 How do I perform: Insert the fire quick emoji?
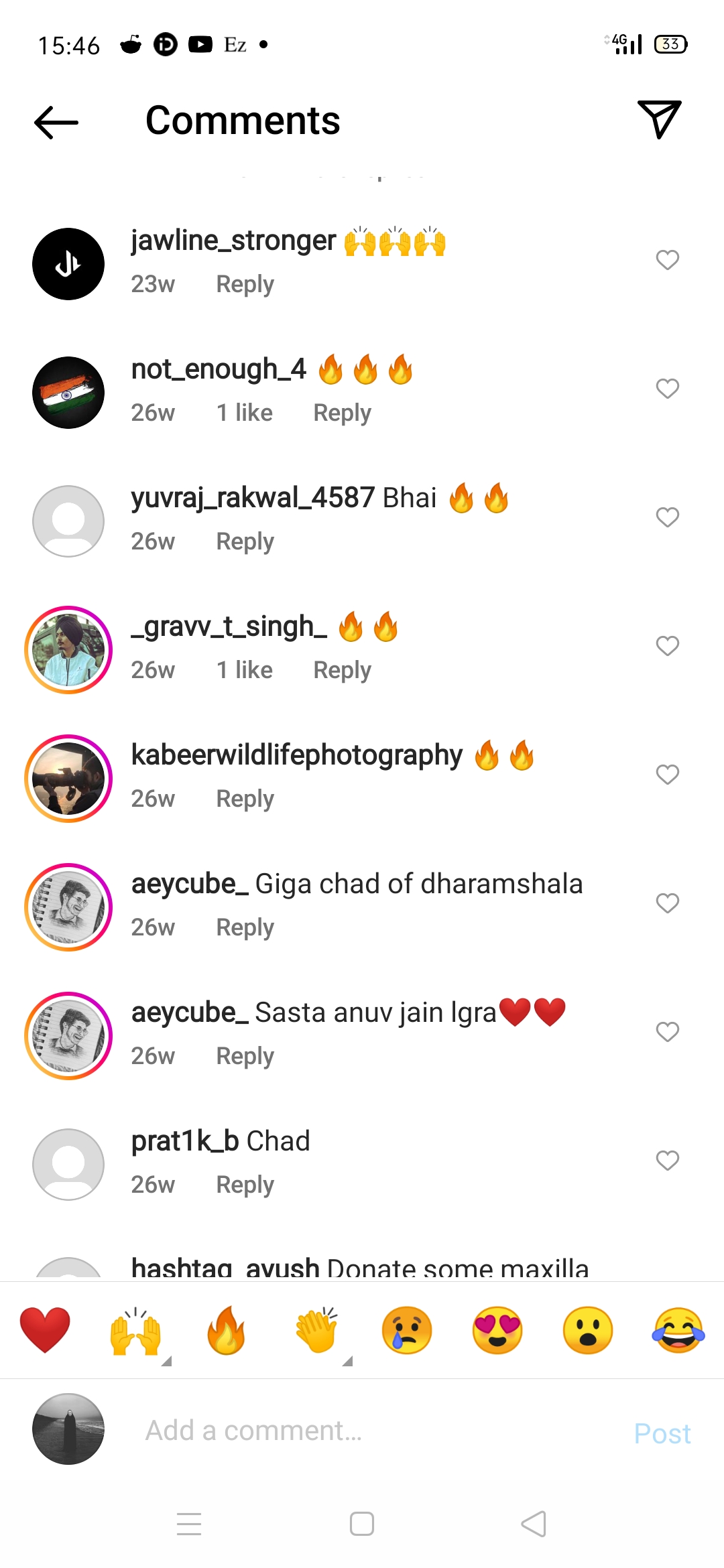click(227, 1330)
